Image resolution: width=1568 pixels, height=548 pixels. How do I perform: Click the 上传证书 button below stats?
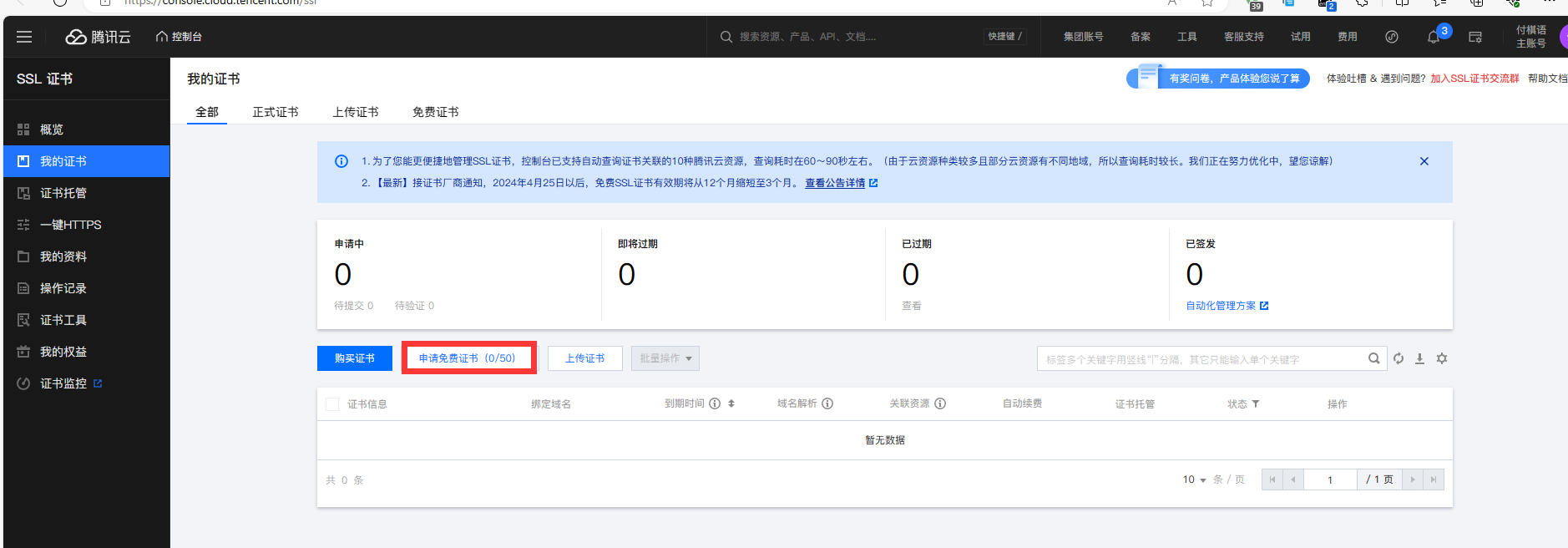click(x=585, y=358)
